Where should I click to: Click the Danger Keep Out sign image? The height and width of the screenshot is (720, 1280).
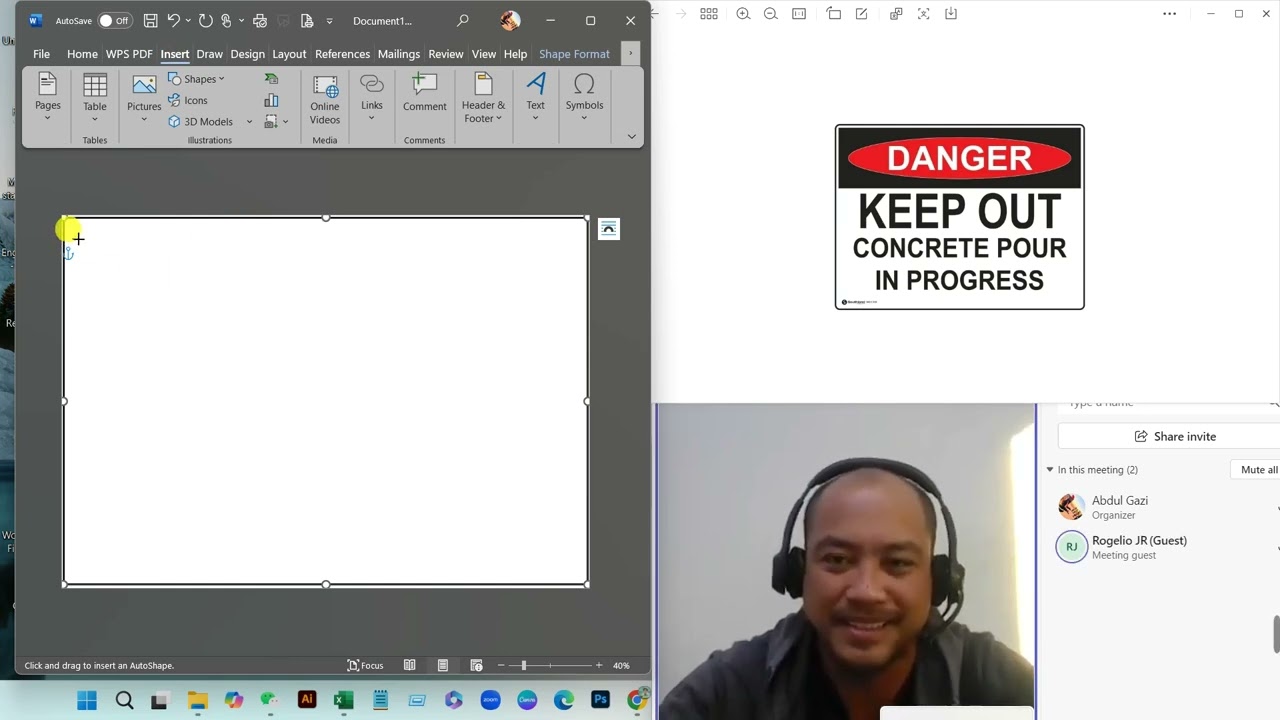(960, 217)
